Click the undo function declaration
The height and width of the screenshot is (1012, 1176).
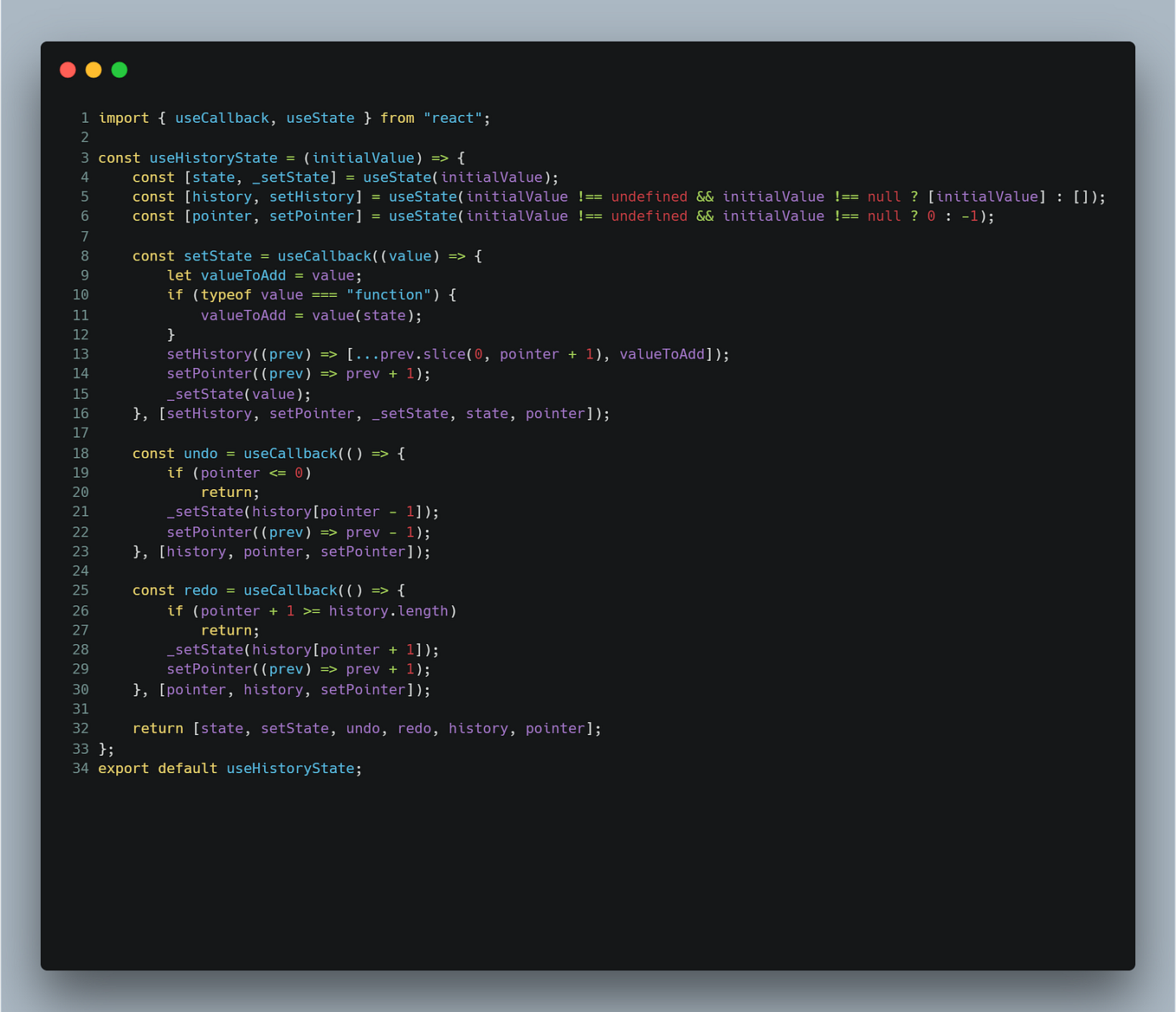[x=200, y=453]
